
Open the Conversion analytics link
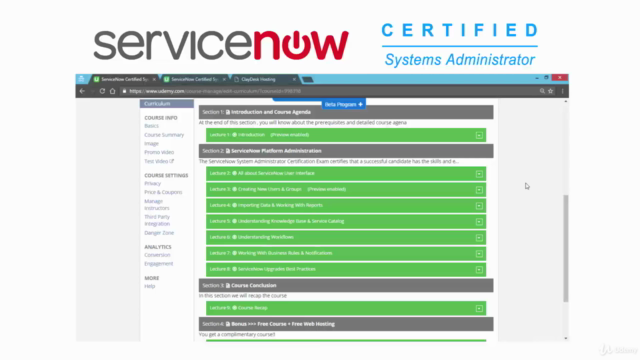coord(157,255)
